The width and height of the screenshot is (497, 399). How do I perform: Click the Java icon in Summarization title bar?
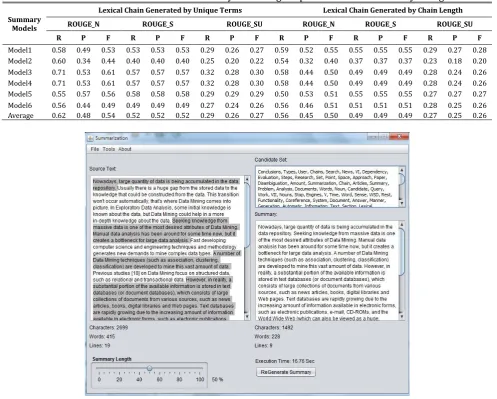click(x=90, y=138)
